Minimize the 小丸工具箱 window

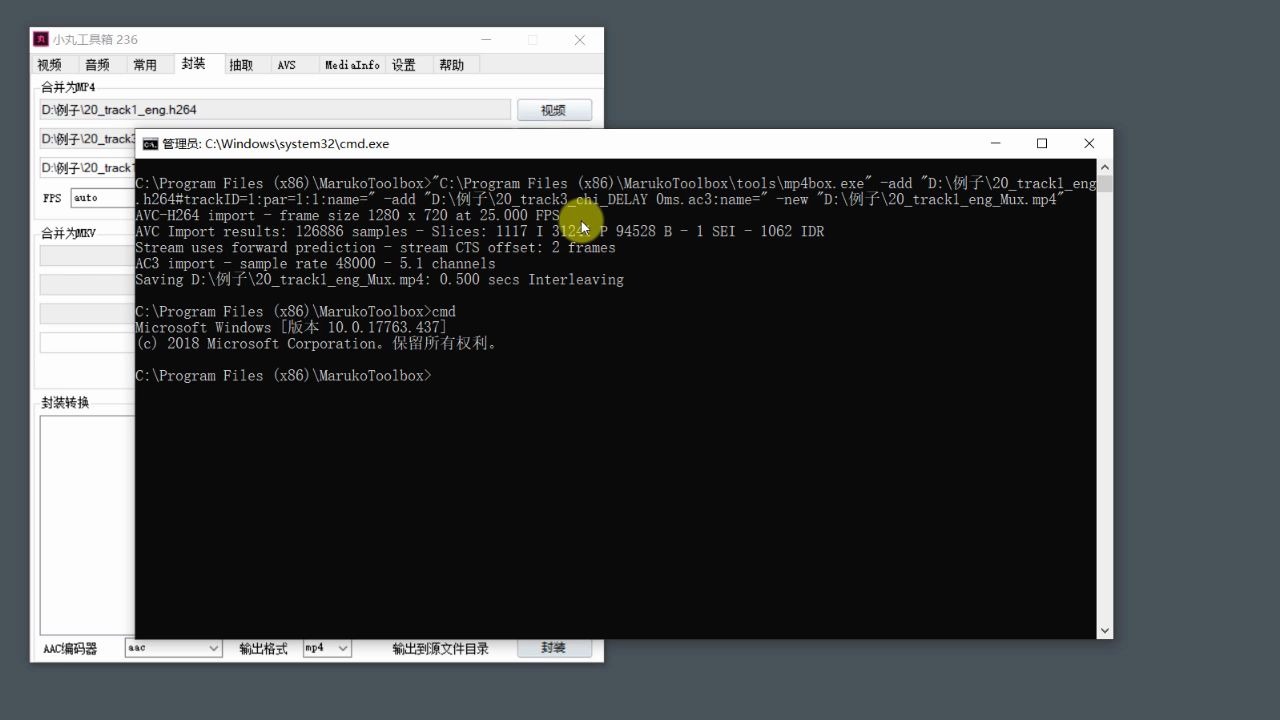(x=485, y=40)
